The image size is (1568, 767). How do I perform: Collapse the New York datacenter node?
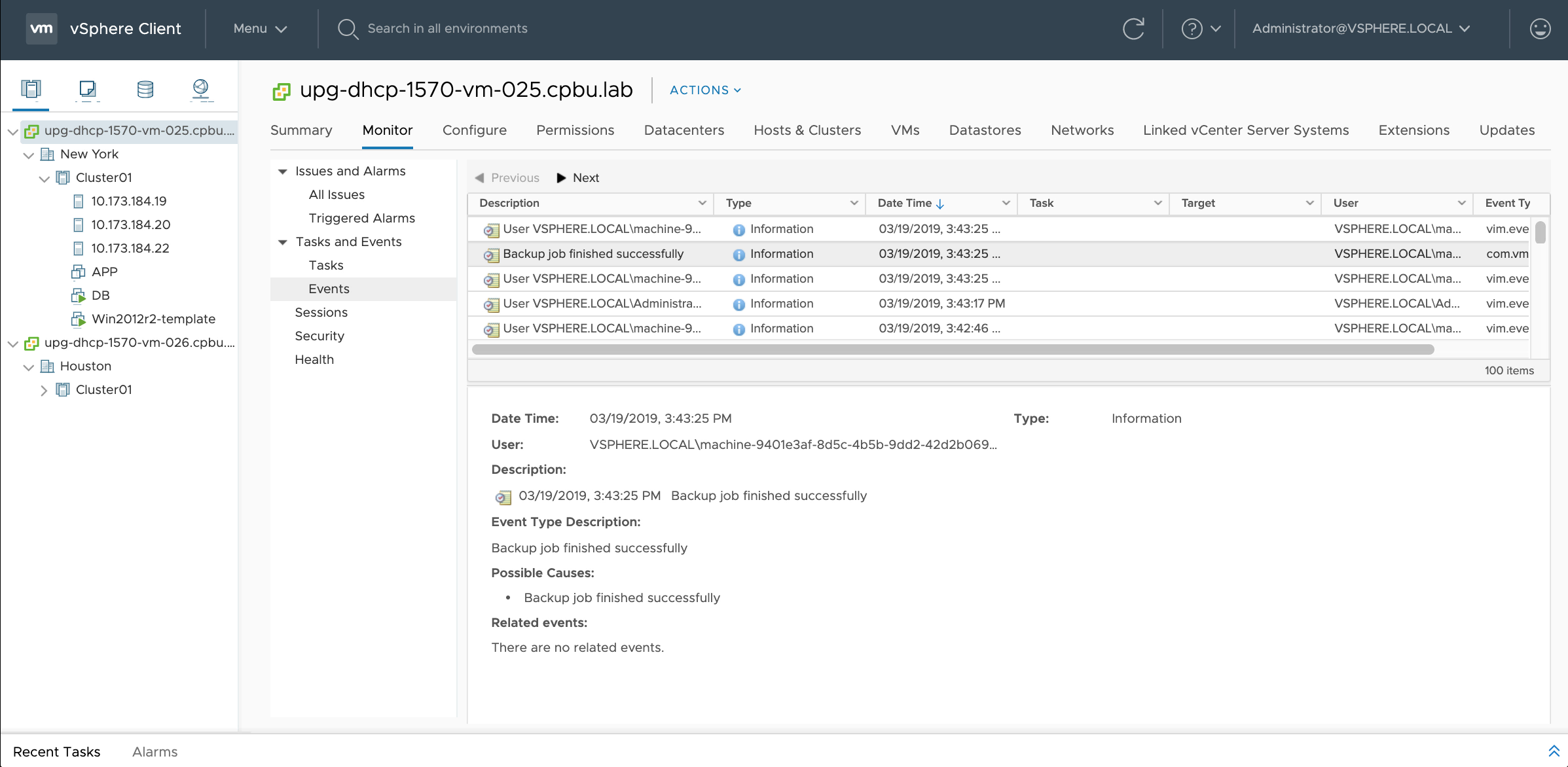point(28,155)
